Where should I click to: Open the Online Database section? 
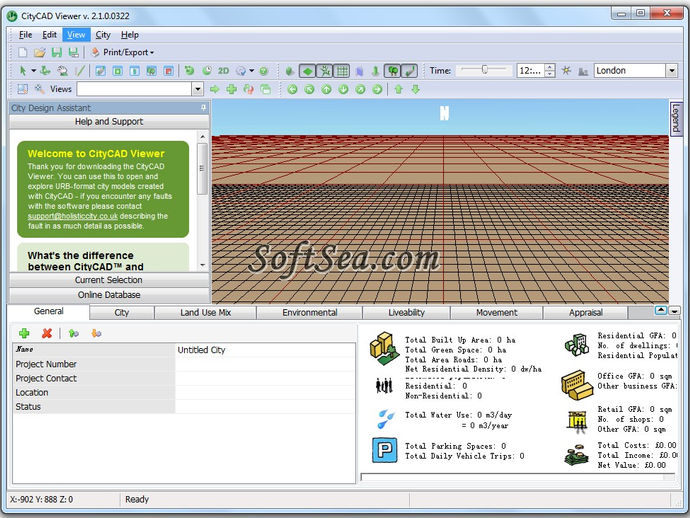click(x=109, y=295)
